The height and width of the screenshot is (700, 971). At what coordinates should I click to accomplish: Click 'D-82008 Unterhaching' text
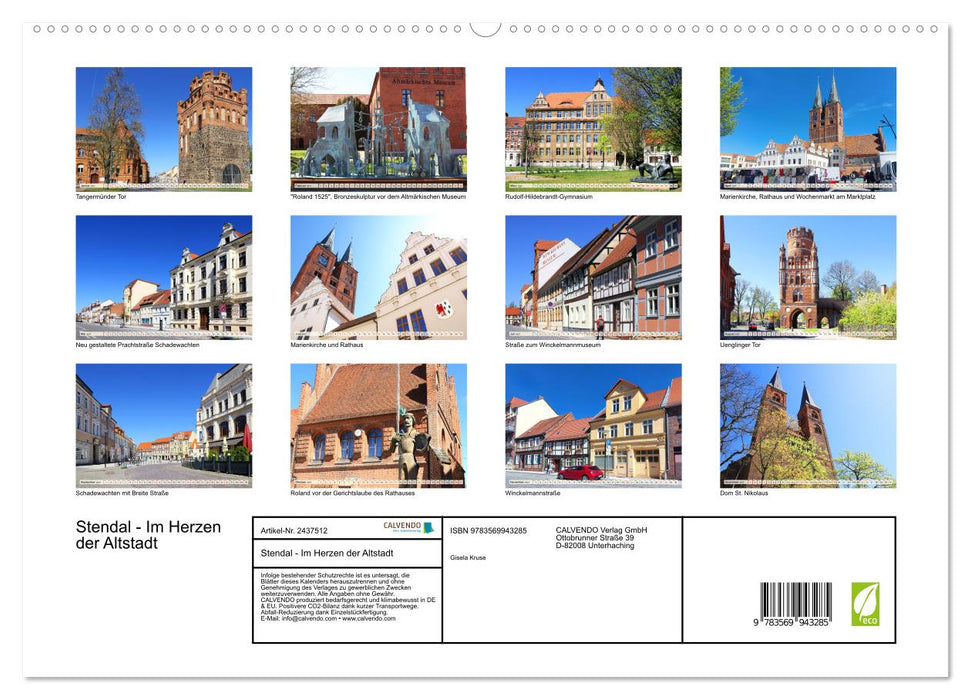coord(594,546)
